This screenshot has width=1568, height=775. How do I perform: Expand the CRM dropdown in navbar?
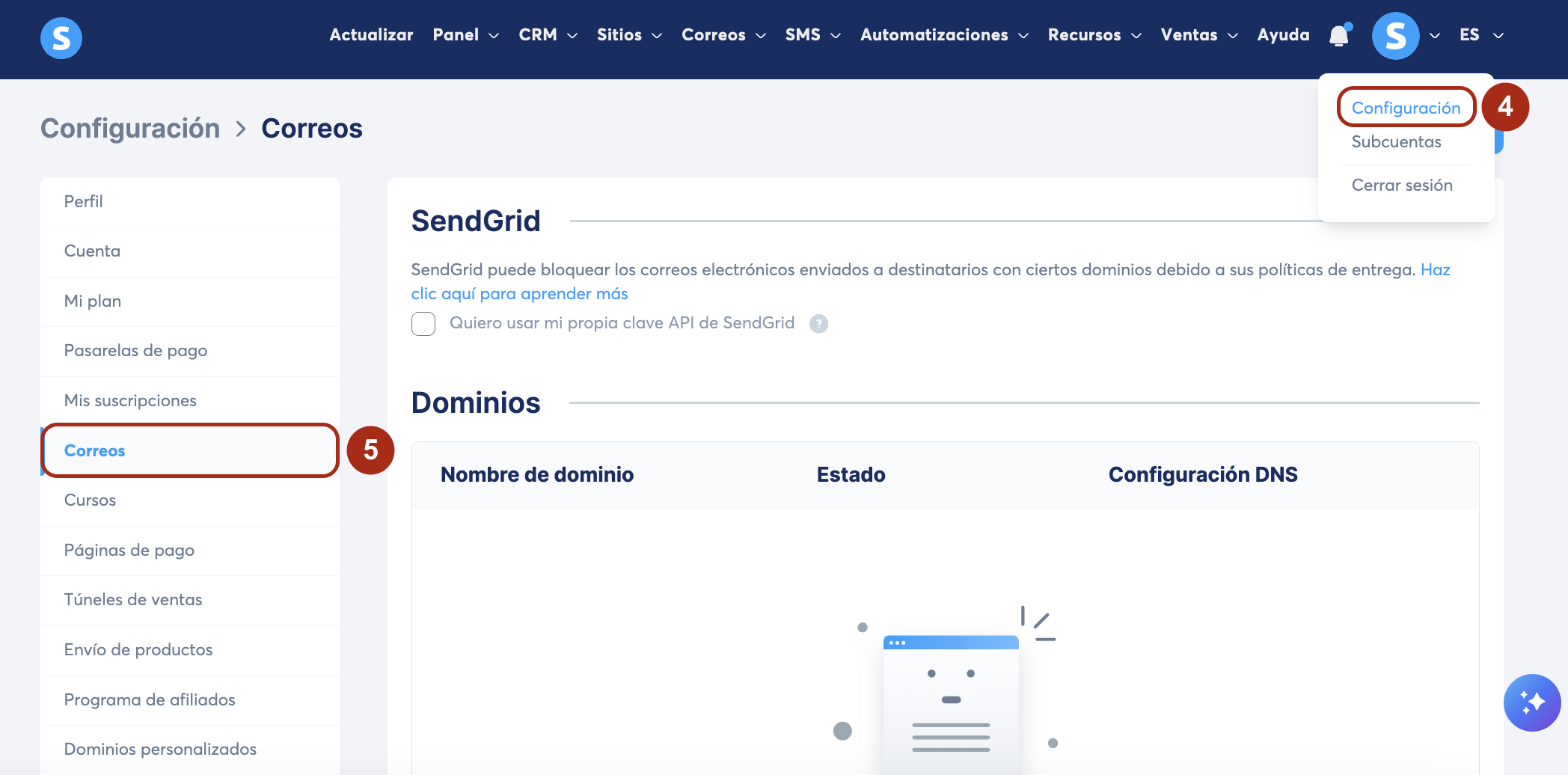548,35
